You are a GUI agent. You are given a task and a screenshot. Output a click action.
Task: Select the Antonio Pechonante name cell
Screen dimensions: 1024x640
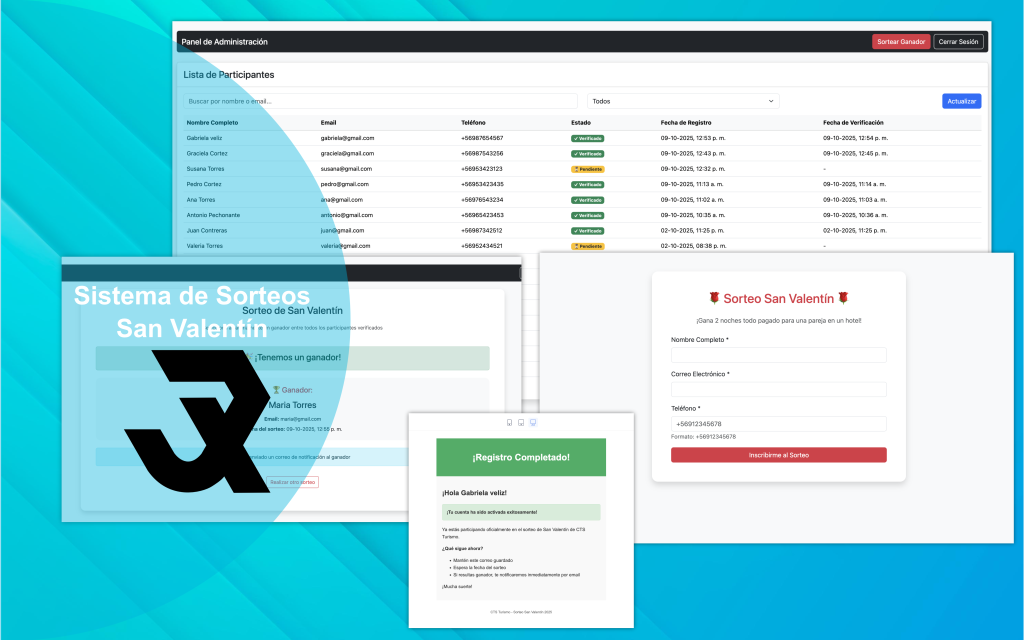pyautogui.click(x=213, y=215)
